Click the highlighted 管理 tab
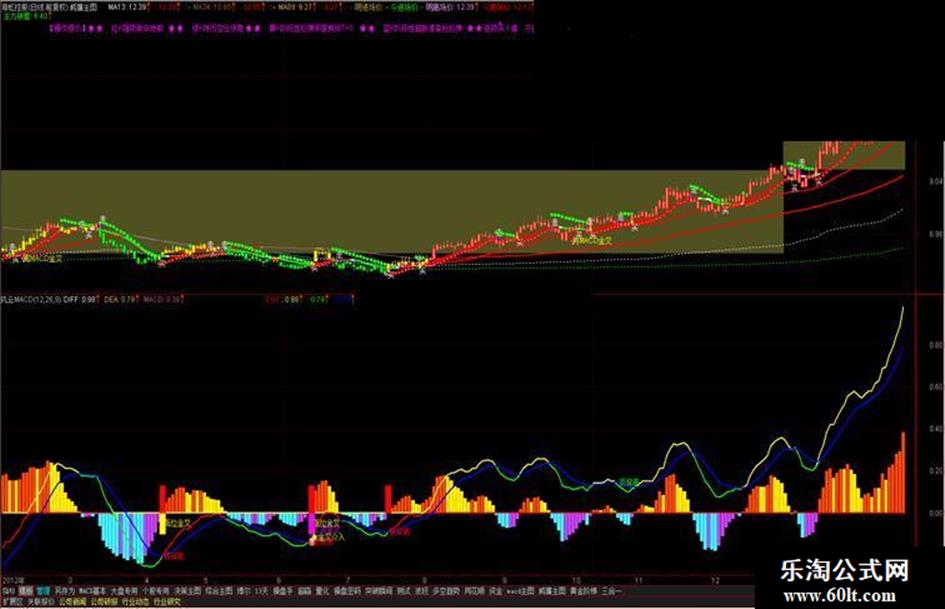The image size is (945, 609). (x=43, y=592)
